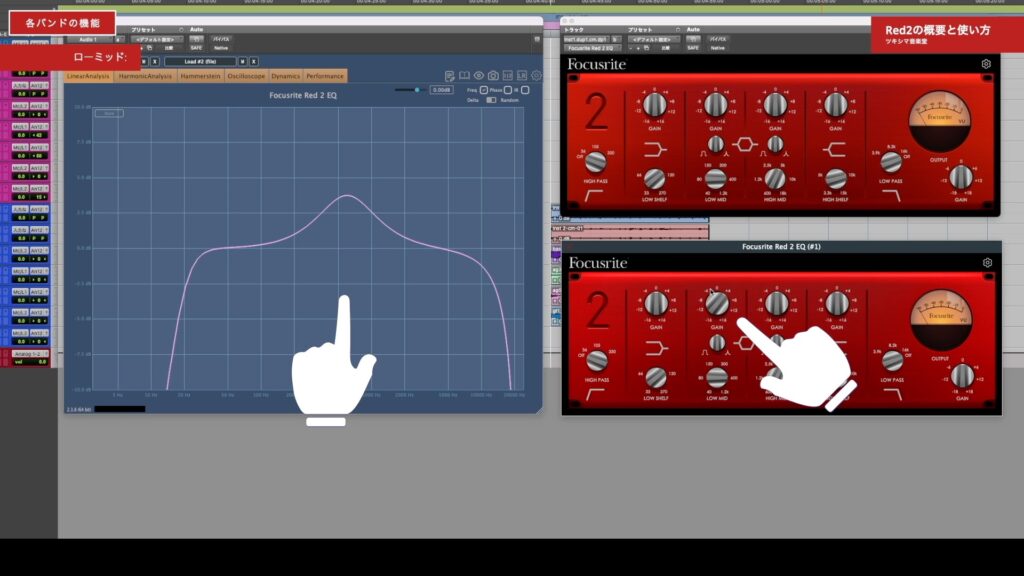
Task: Enable the Freq checkbox in the analyzer
Action: point(484,89)
